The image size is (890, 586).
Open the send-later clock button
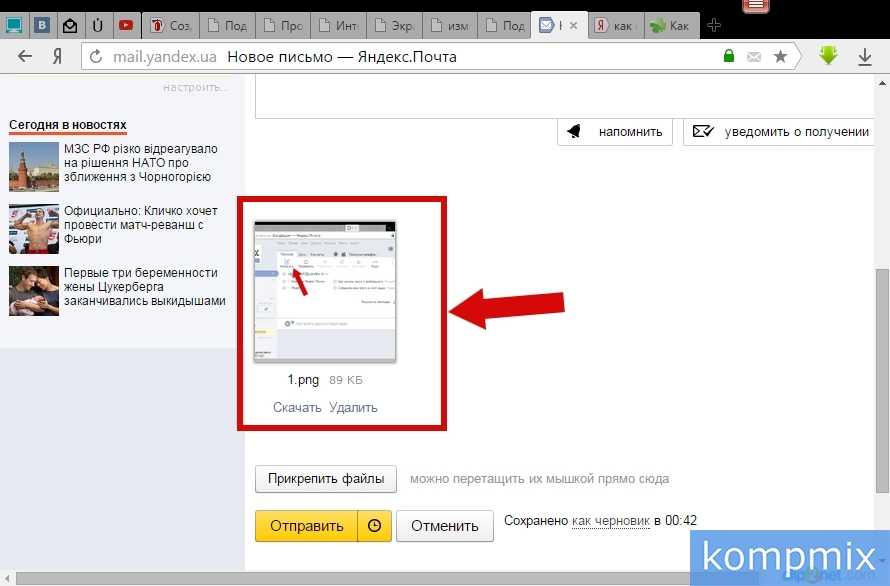[x=375, y=526]
